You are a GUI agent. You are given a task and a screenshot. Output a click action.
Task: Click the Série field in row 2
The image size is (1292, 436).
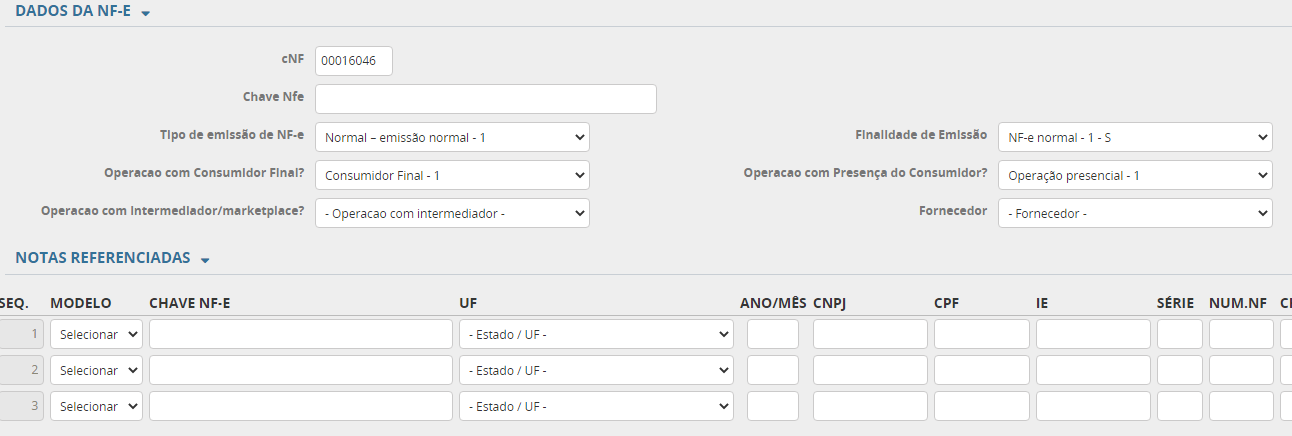pos(1179,370)
